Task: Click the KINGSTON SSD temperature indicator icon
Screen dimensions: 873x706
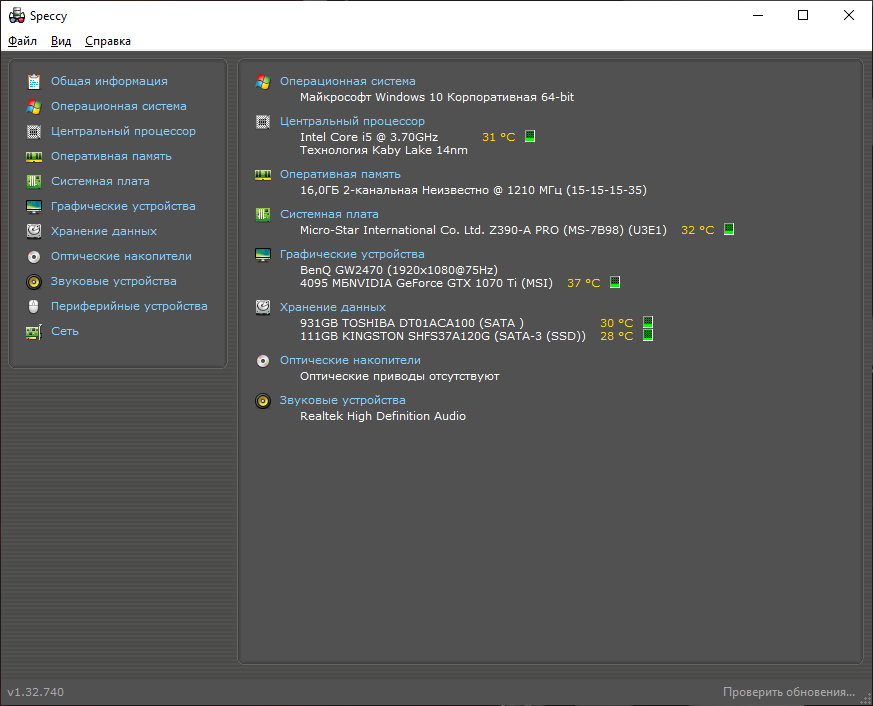Action: (x=648, y=335)
